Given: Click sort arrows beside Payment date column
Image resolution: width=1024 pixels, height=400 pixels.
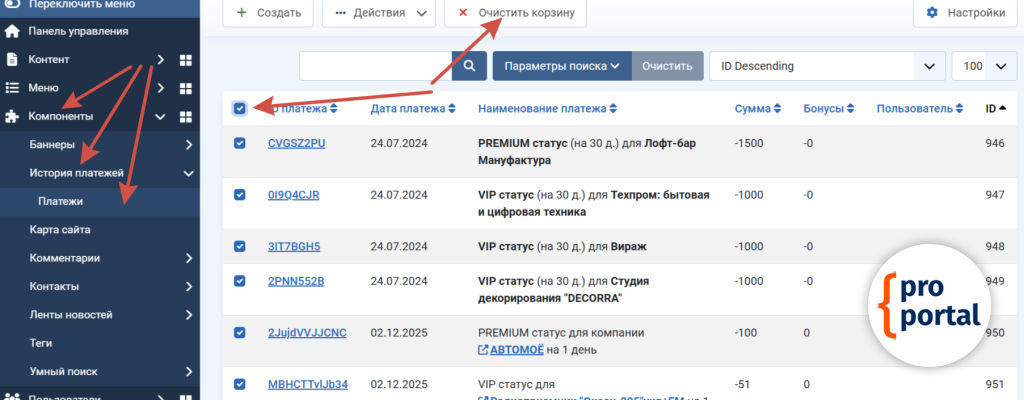Looking at the screenshot, I should coord(452,109).
